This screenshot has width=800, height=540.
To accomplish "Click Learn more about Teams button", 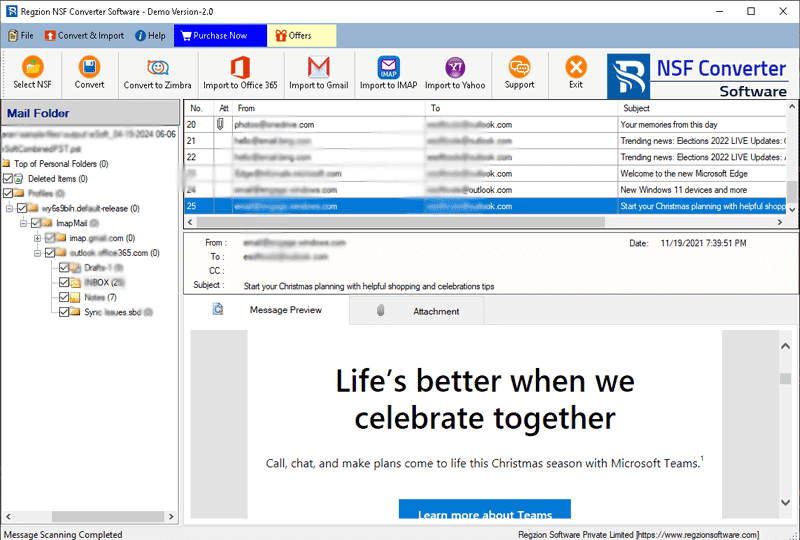I will click(484, 514).
